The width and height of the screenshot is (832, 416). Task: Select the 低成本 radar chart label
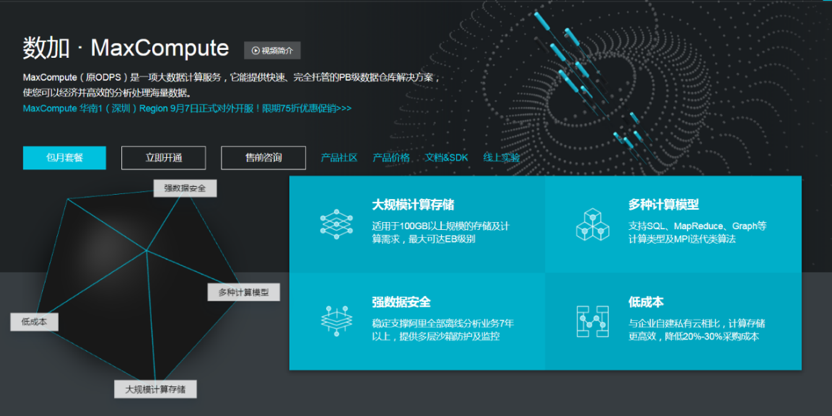[35, 322]
